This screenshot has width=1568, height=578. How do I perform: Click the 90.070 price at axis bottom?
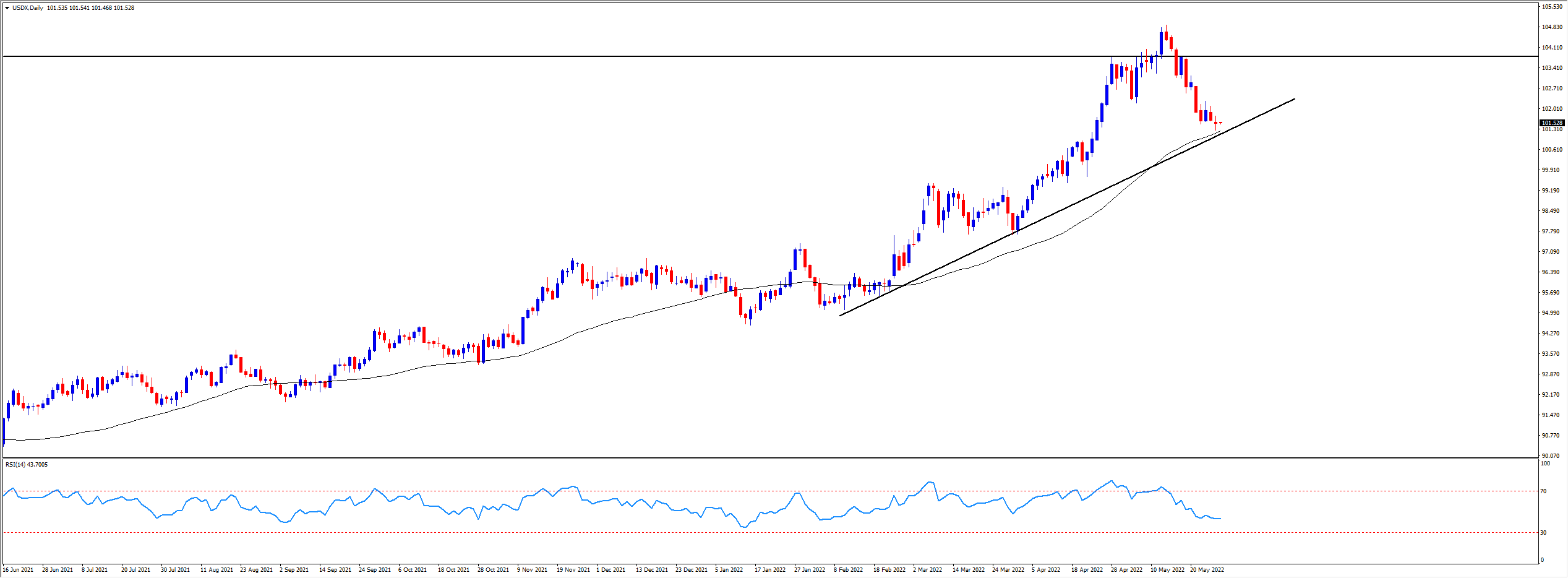point(1552,456)
